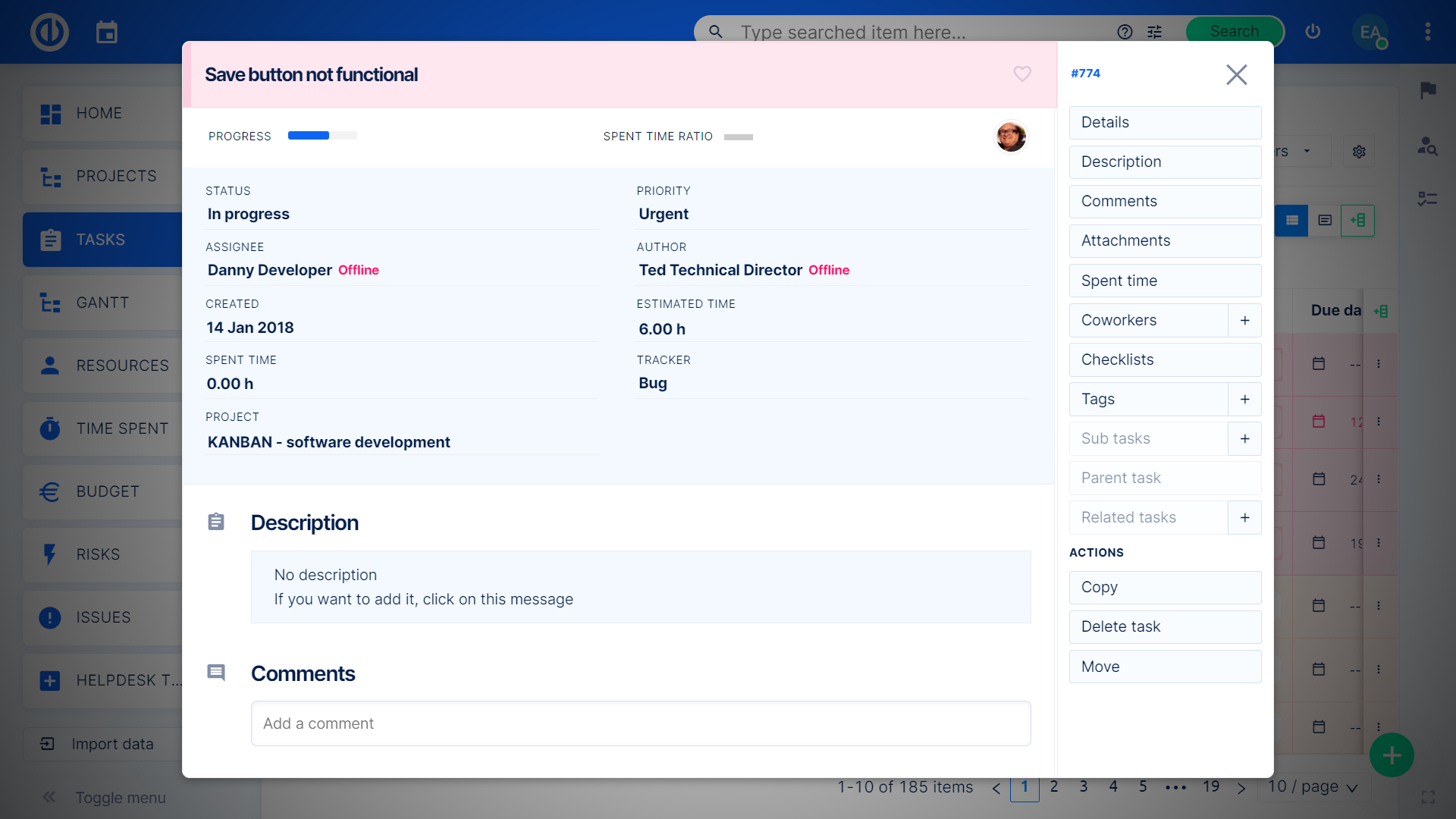Change assignee Danny Developer

(x=270, y=270)
